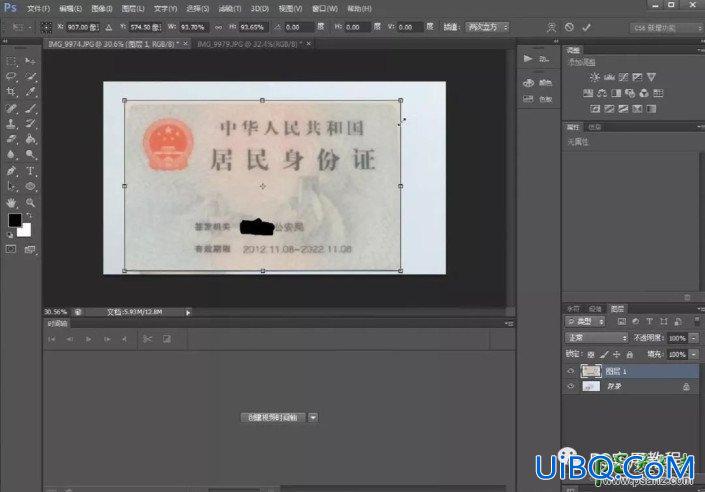The image size is (705, 492).
Task: Add a Brightness/Contrast adjustment
Action: pyautogui.click(x=594, y=77)
